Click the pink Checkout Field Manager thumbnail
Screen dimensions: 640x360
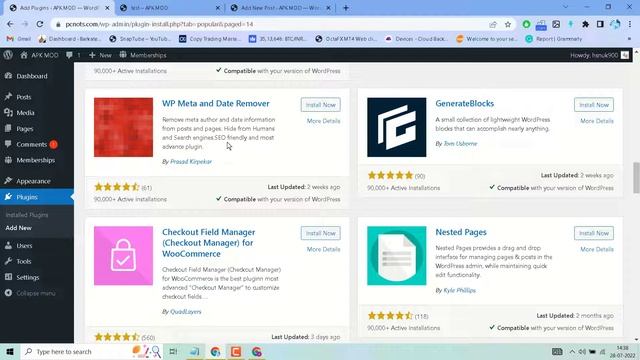click(123, 256)
